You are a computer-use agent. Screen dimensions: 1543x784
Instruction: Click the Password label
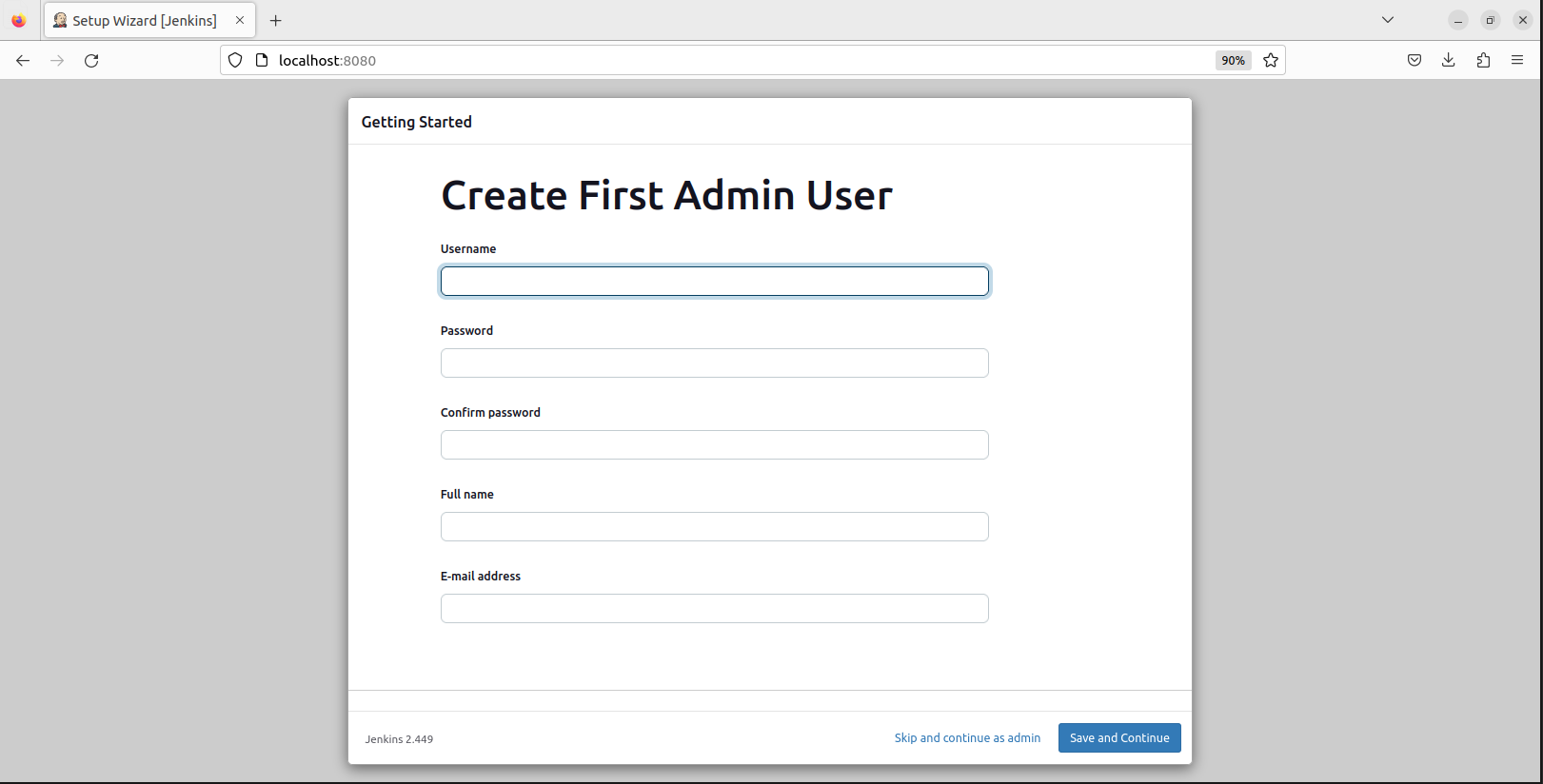pyautogui.click(x=466, y=331)
